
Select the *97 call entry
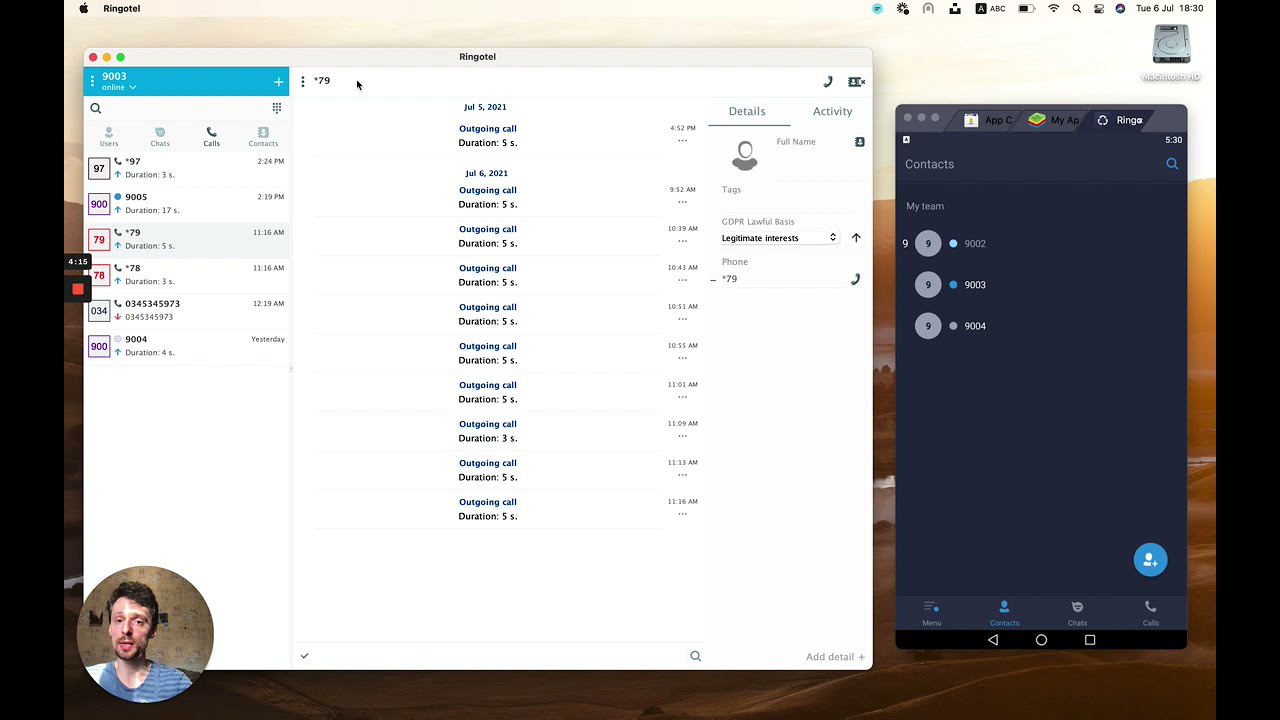tap(186, 168)
